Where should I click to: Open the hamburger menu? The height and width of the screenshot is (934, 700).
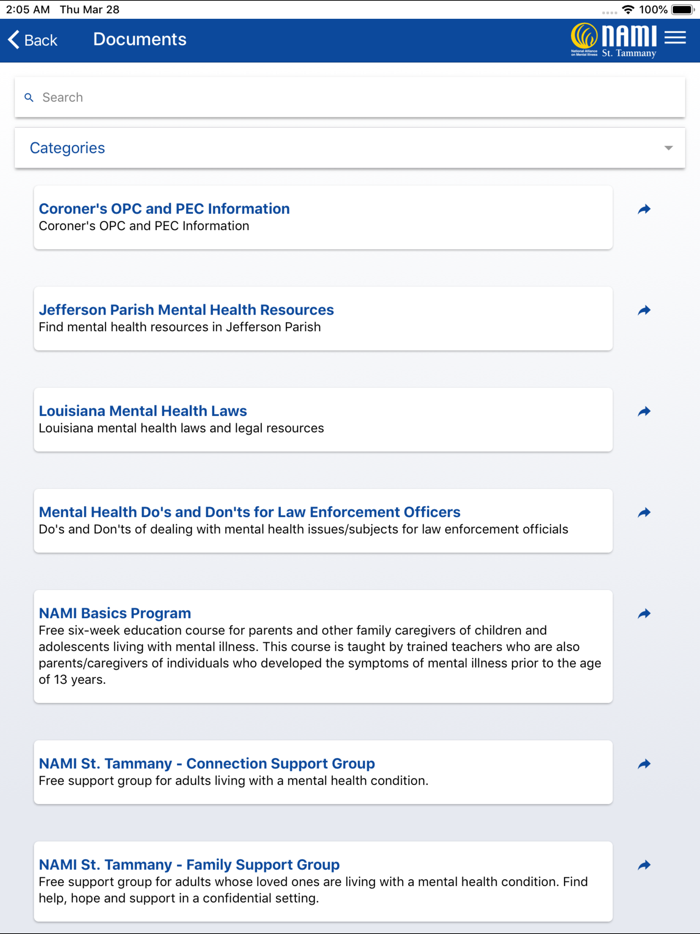(675, 38)
